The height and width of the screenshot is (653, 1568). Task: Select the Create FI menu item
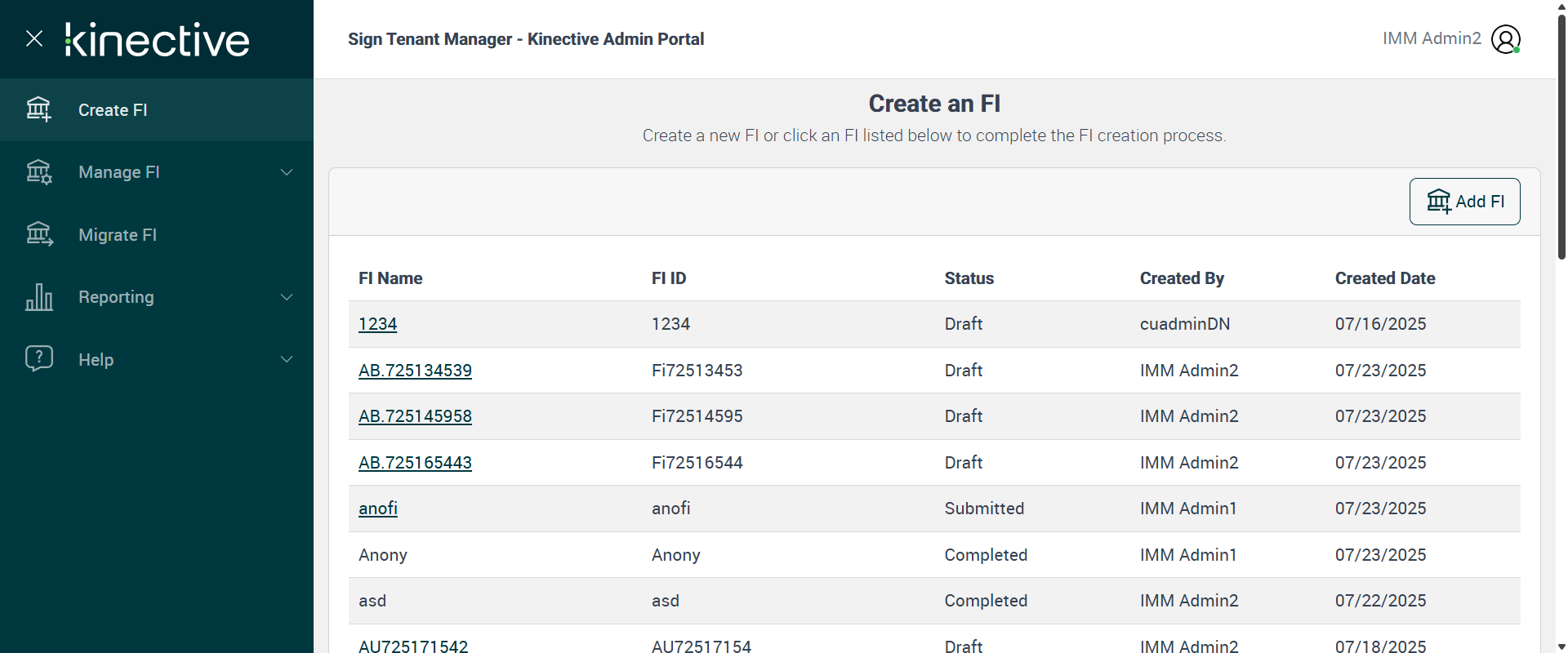[113, 110]
